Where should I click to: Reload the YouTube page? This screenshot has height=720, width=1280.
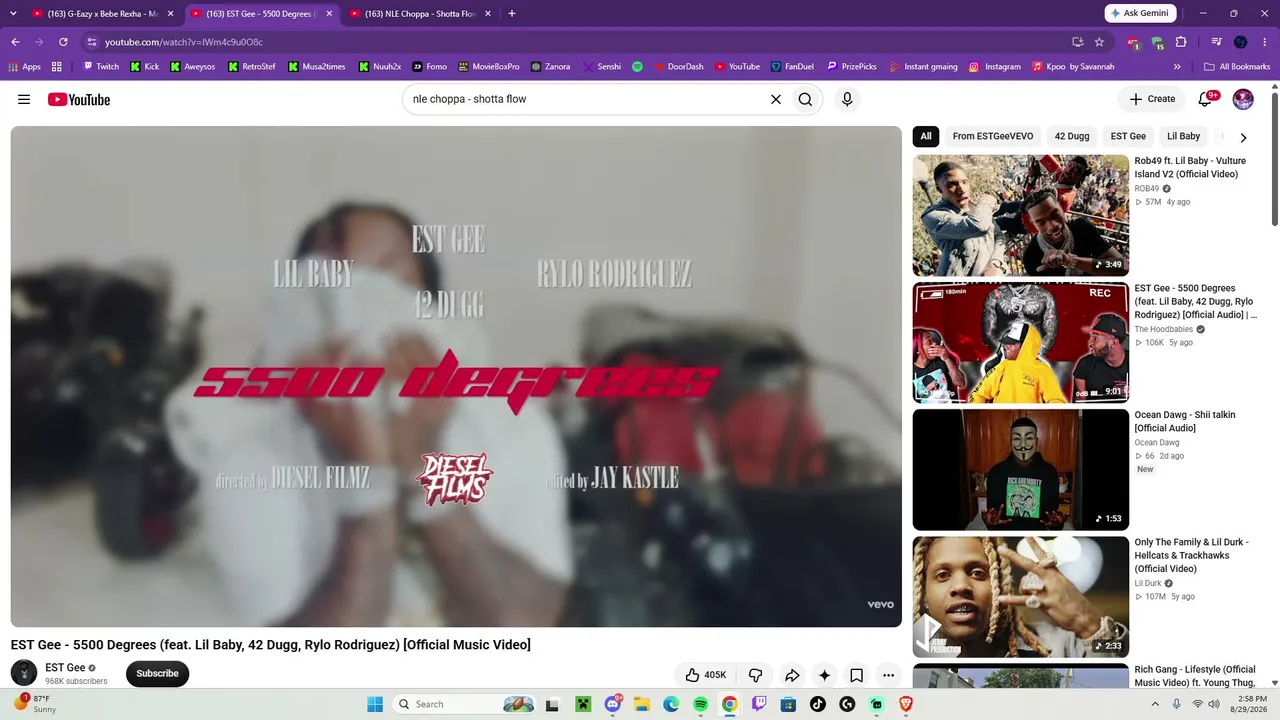(x=63, y=42)
